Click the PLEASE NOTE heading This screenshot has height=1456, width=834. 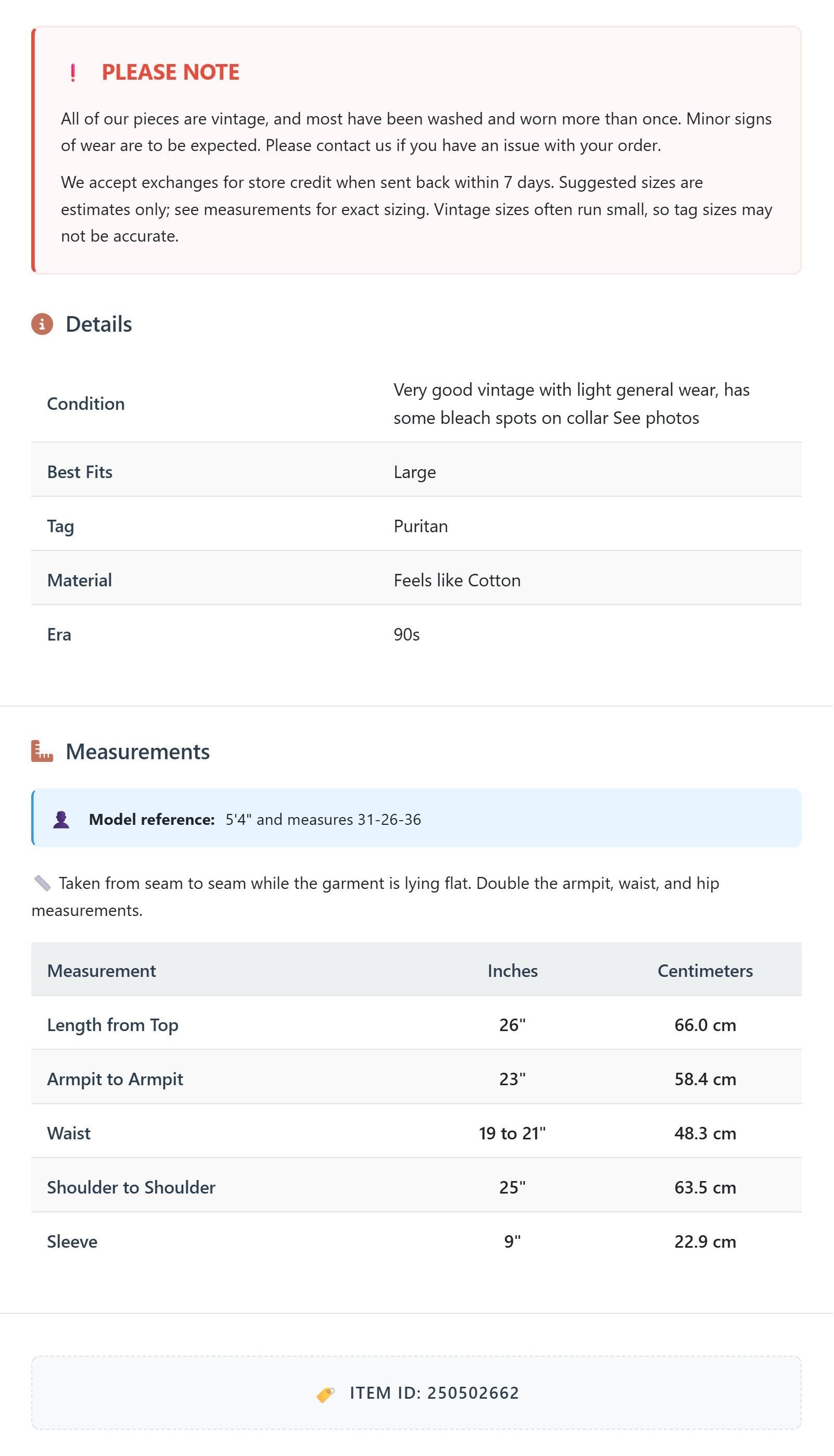click(x=171, y=72)
